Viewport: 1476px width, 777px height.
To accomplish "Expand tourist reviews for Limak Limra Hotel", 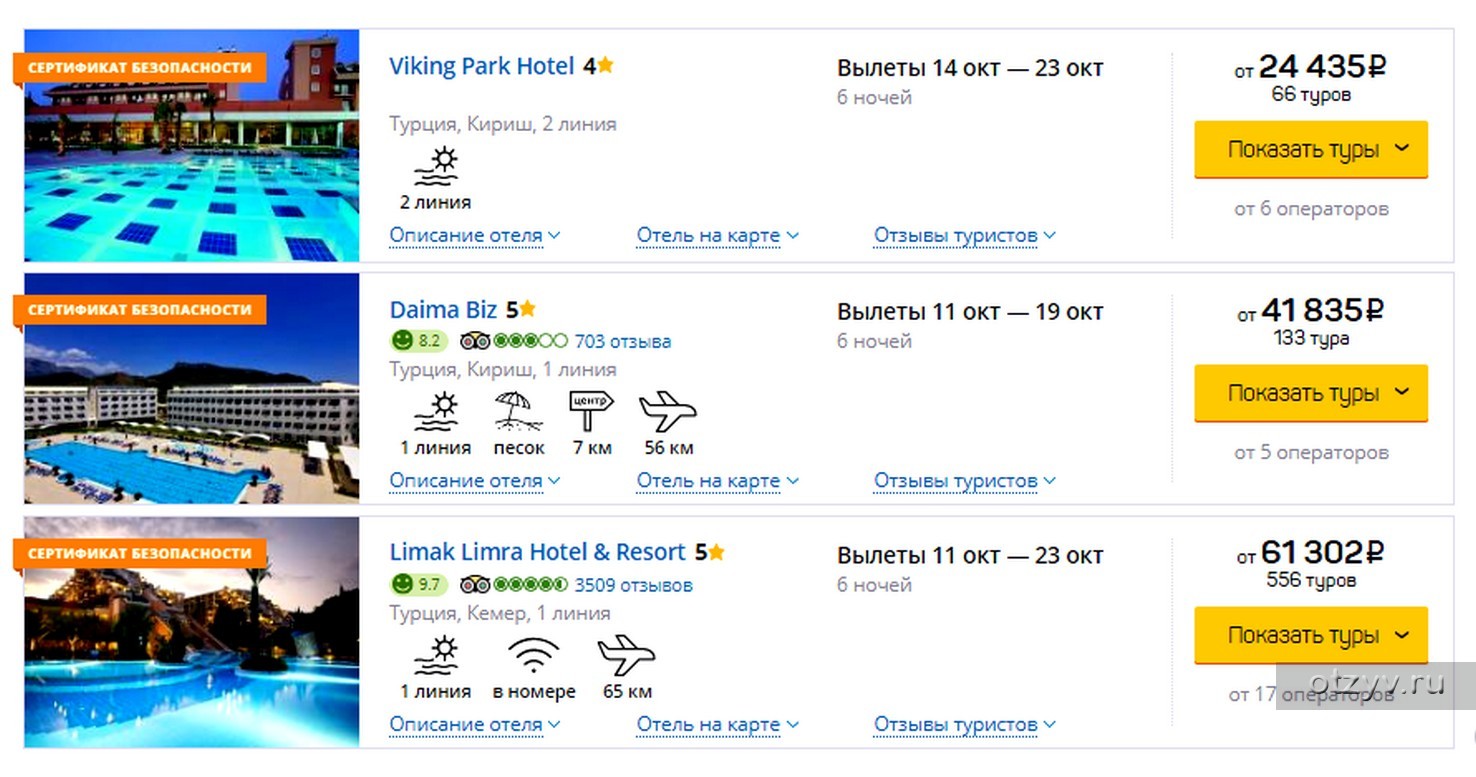I will pyautogui.click(x=964, y=724).
